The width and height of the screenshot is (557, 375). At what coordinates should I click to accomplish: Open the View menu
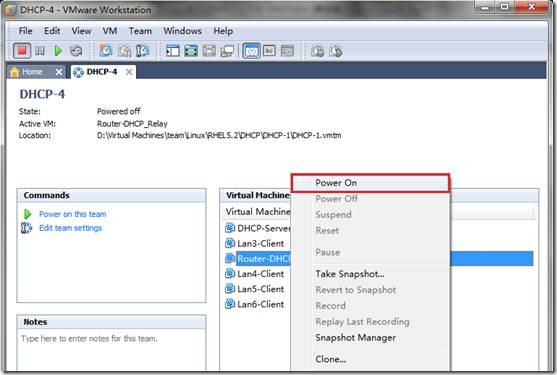(81, 31)
